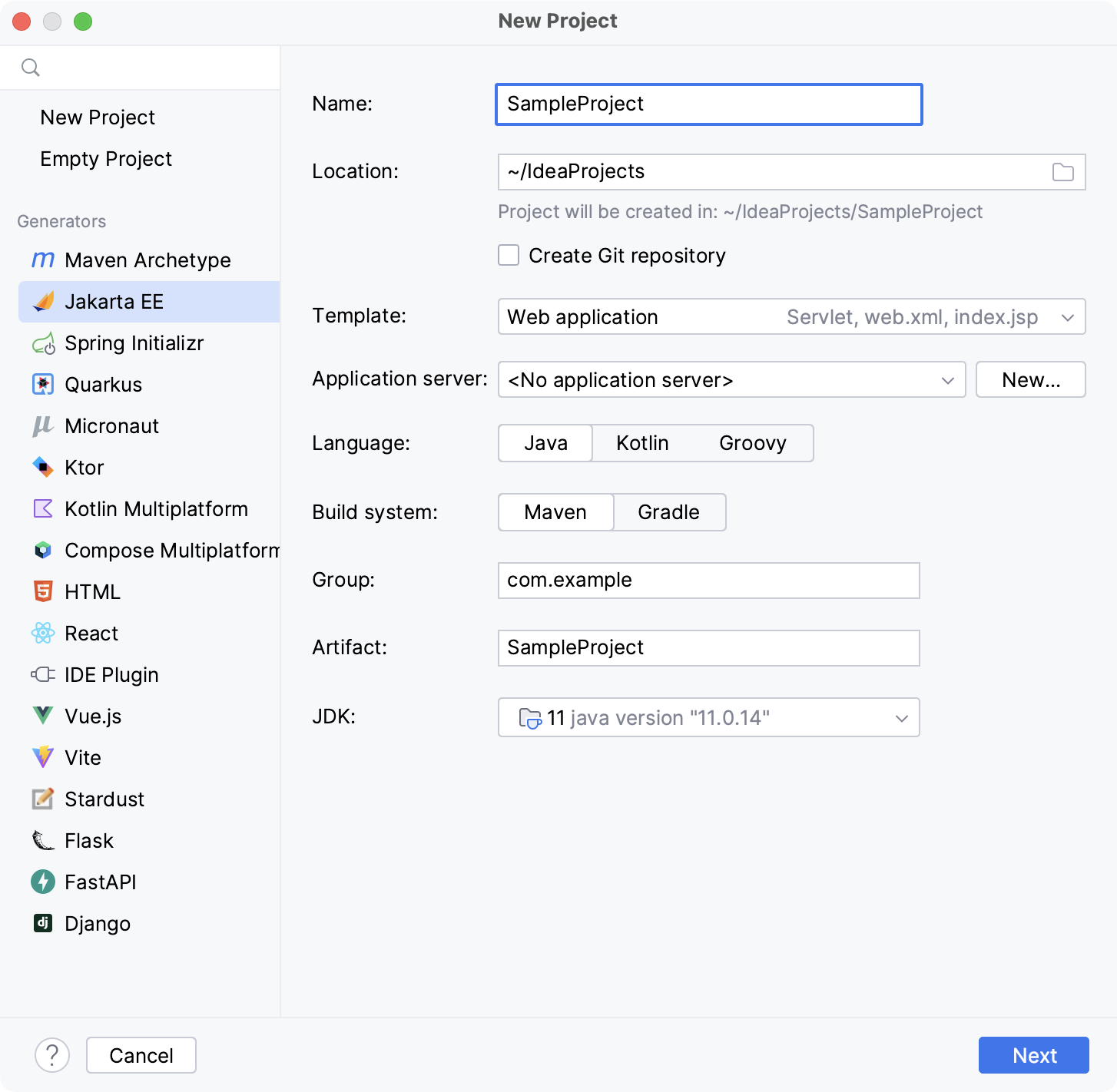Click the Name input field
The image size is (1117, 1092).
pyautogui.click(x=709, y=104)
